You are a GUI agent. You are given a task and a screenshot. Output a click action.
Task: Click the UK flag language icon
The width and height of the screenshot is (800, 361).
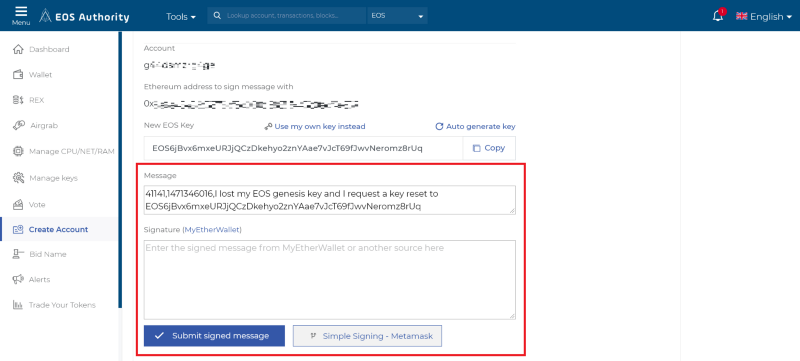pos(741,16)
